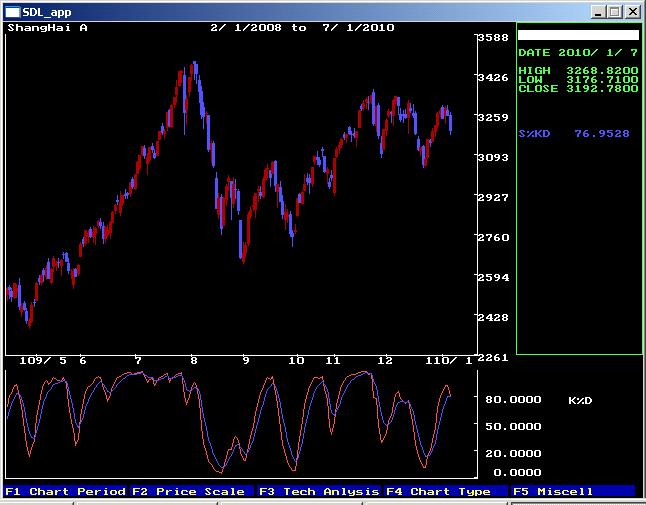
Task: Click the 2261 price axis label
Action: tap(494, 357)
